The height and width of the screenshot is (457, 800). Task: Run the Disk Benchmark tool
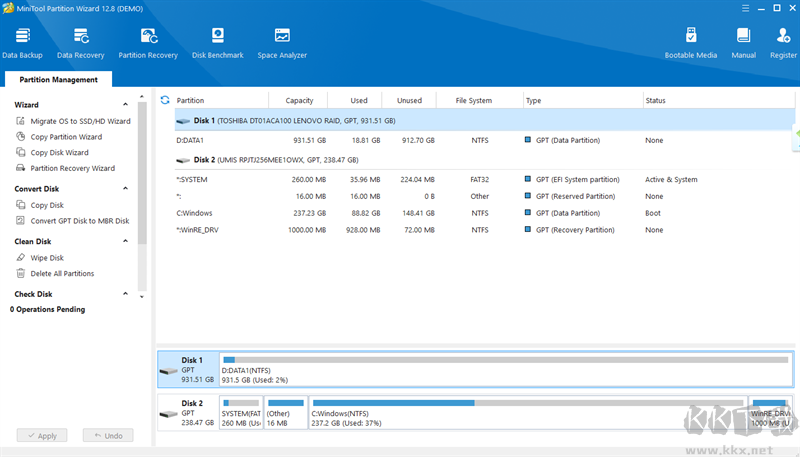pos(217,42)
